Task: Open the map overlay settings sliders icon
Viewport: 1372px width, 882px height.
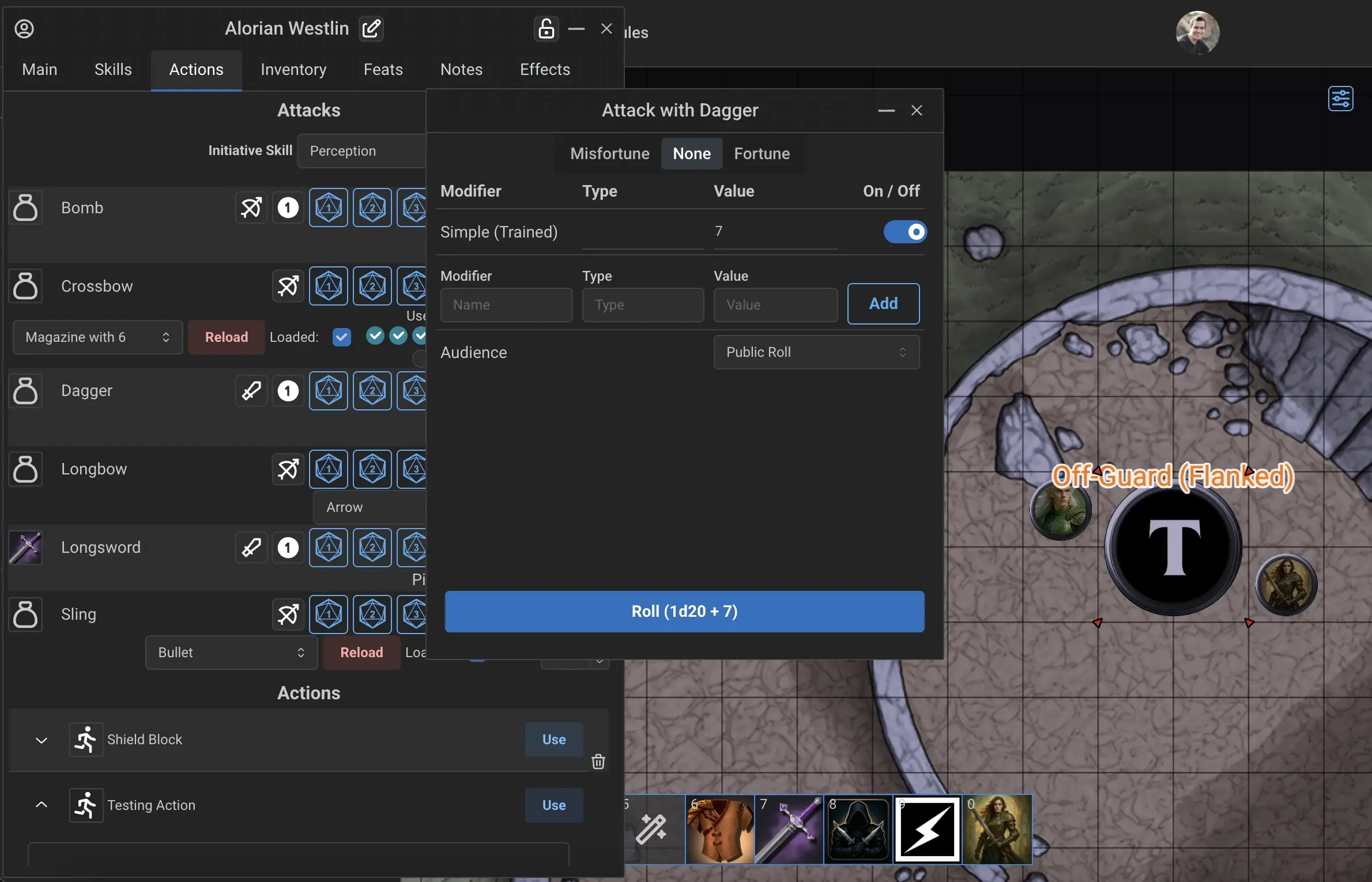Action: coord(1341,99)
